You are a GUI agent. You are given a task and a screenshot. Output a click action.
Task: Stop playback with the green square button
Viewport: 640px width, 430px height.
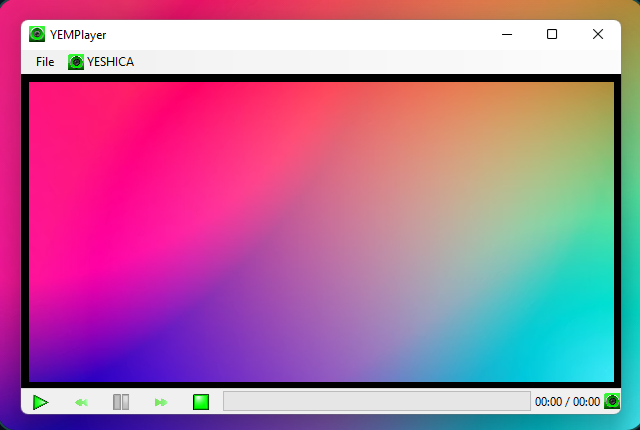201,402
